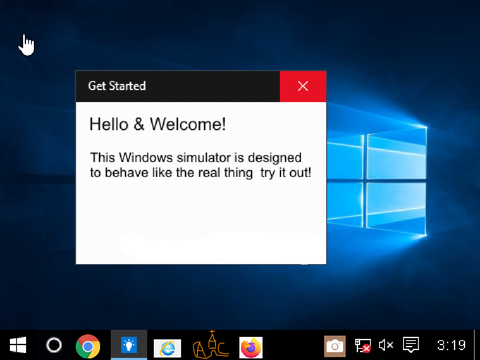Click the Show desktop sliver
480x360 pixels.
477,345
